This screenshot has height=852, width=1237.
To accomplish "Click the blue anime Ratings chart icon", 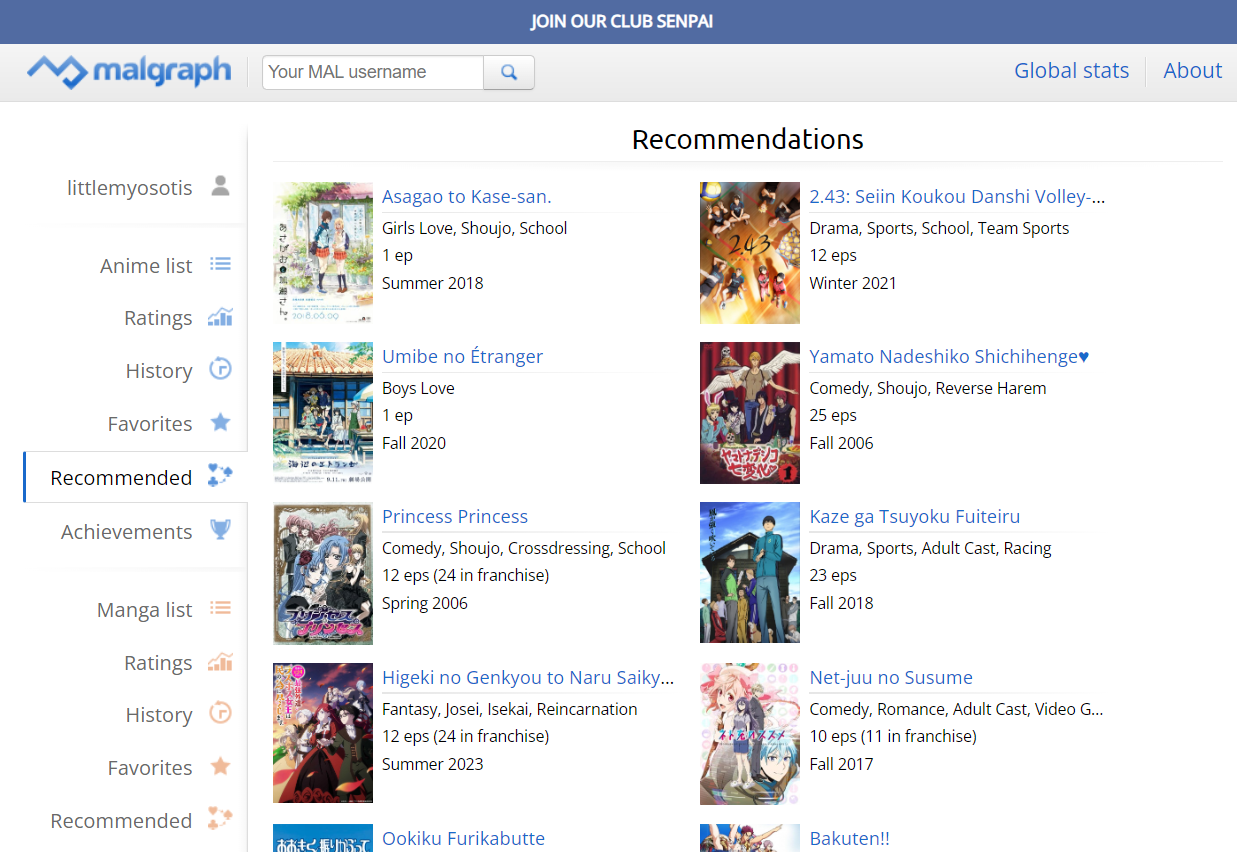I will coord(220,317).
